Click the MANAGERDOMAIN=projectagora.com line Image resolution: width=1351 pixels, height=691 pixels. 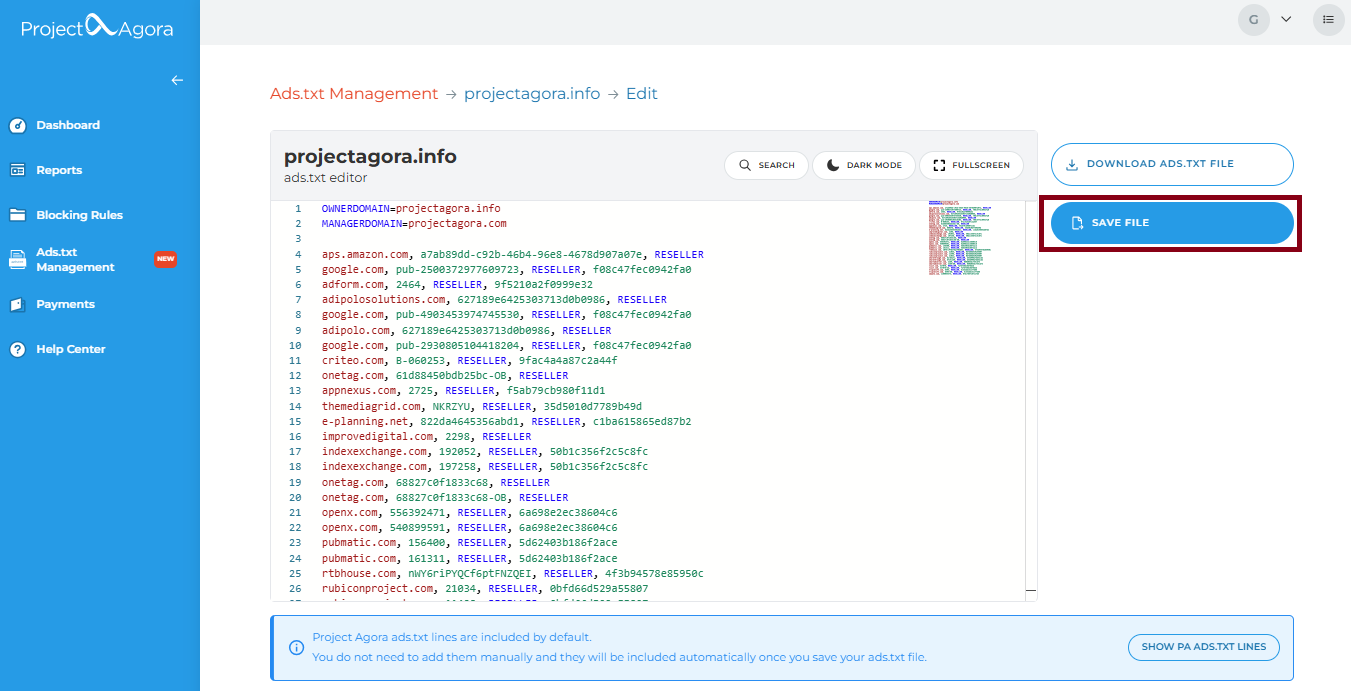pyautogui.click(x=414, y=223)
